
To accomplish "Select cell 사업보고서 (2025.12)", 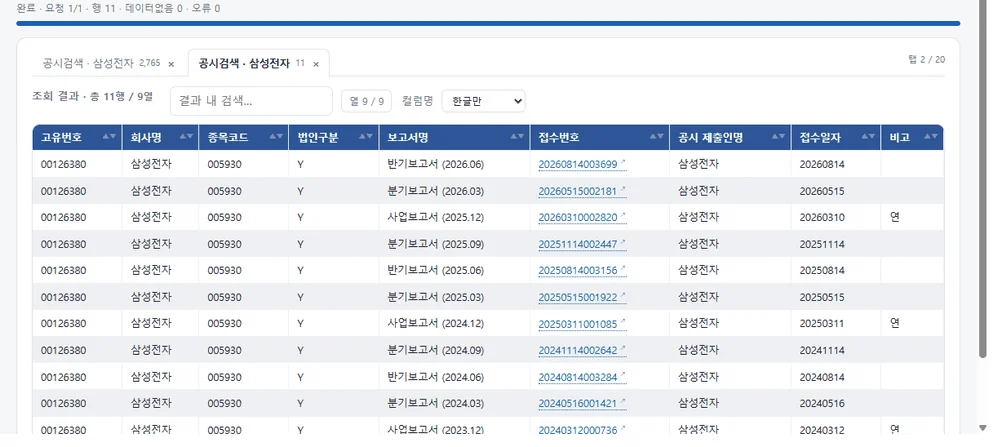I will click(454, 217).
